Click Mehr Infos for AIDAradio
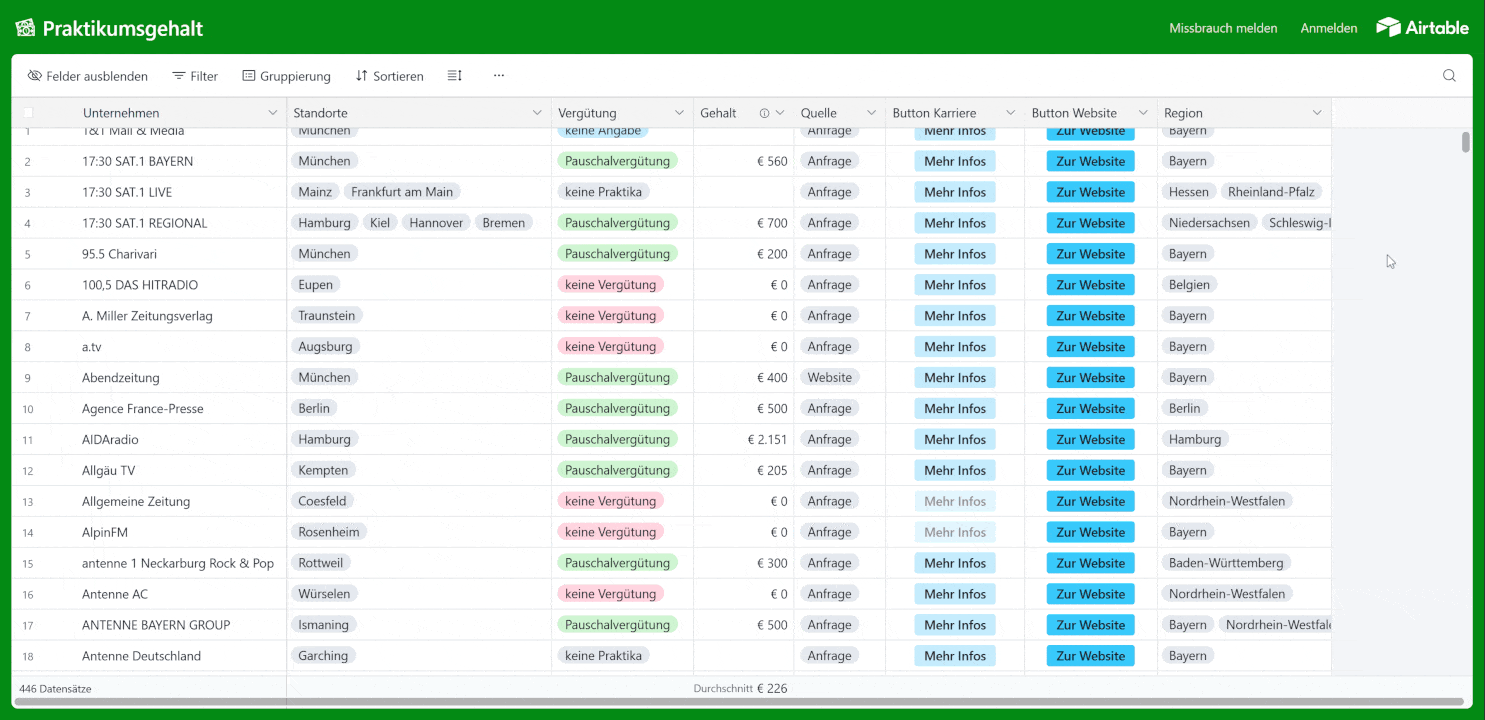The height and width of the screenshot is (720, 1485). tap(955, 439)
